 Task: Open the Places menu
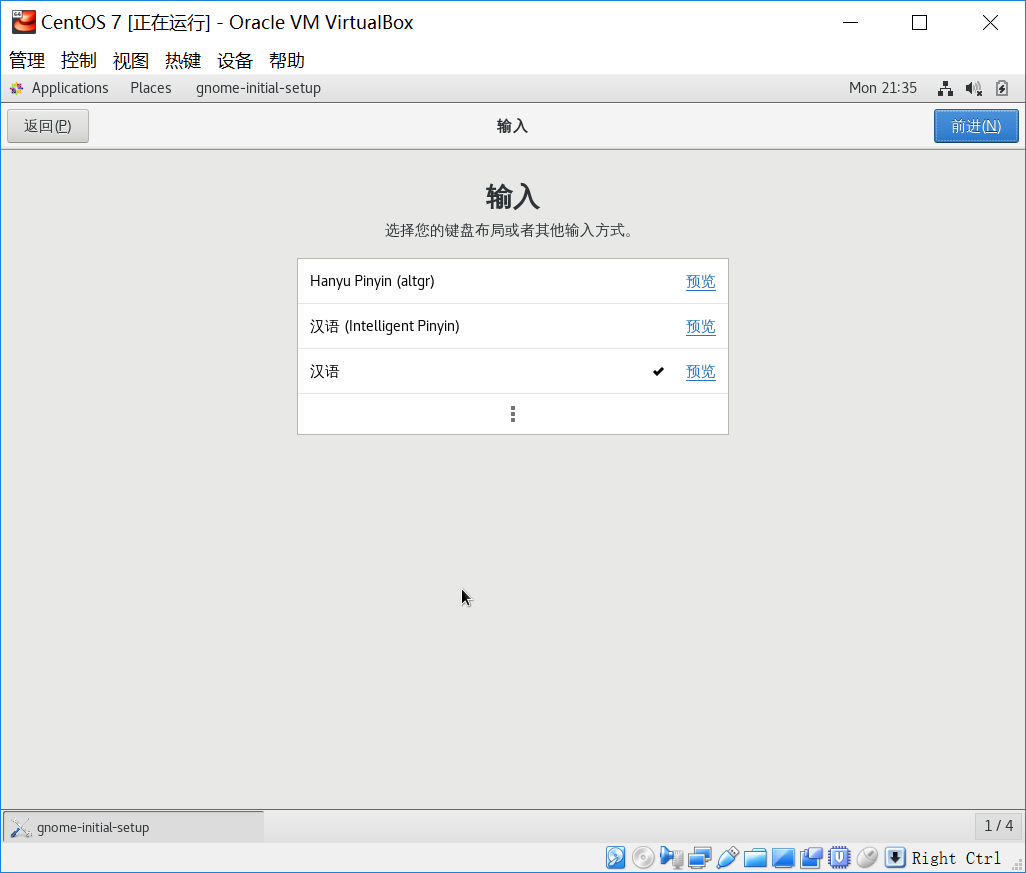click(150, 88)
